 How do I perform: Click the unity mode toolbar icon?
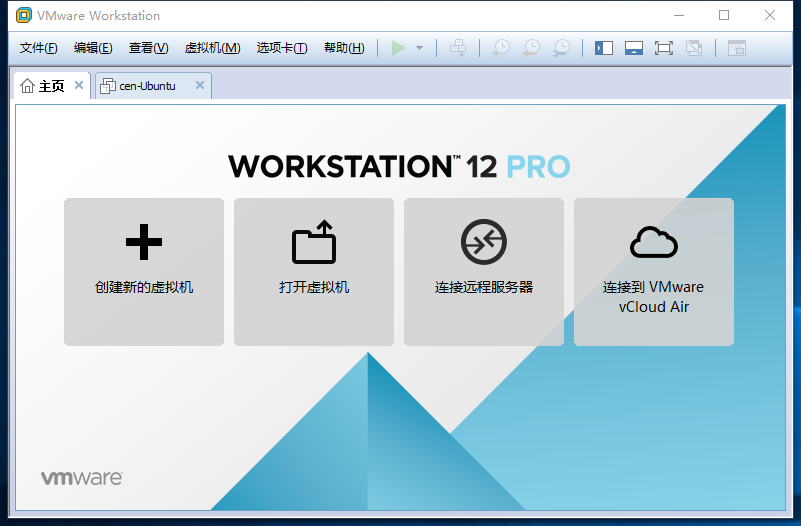[x=694, y=48]
